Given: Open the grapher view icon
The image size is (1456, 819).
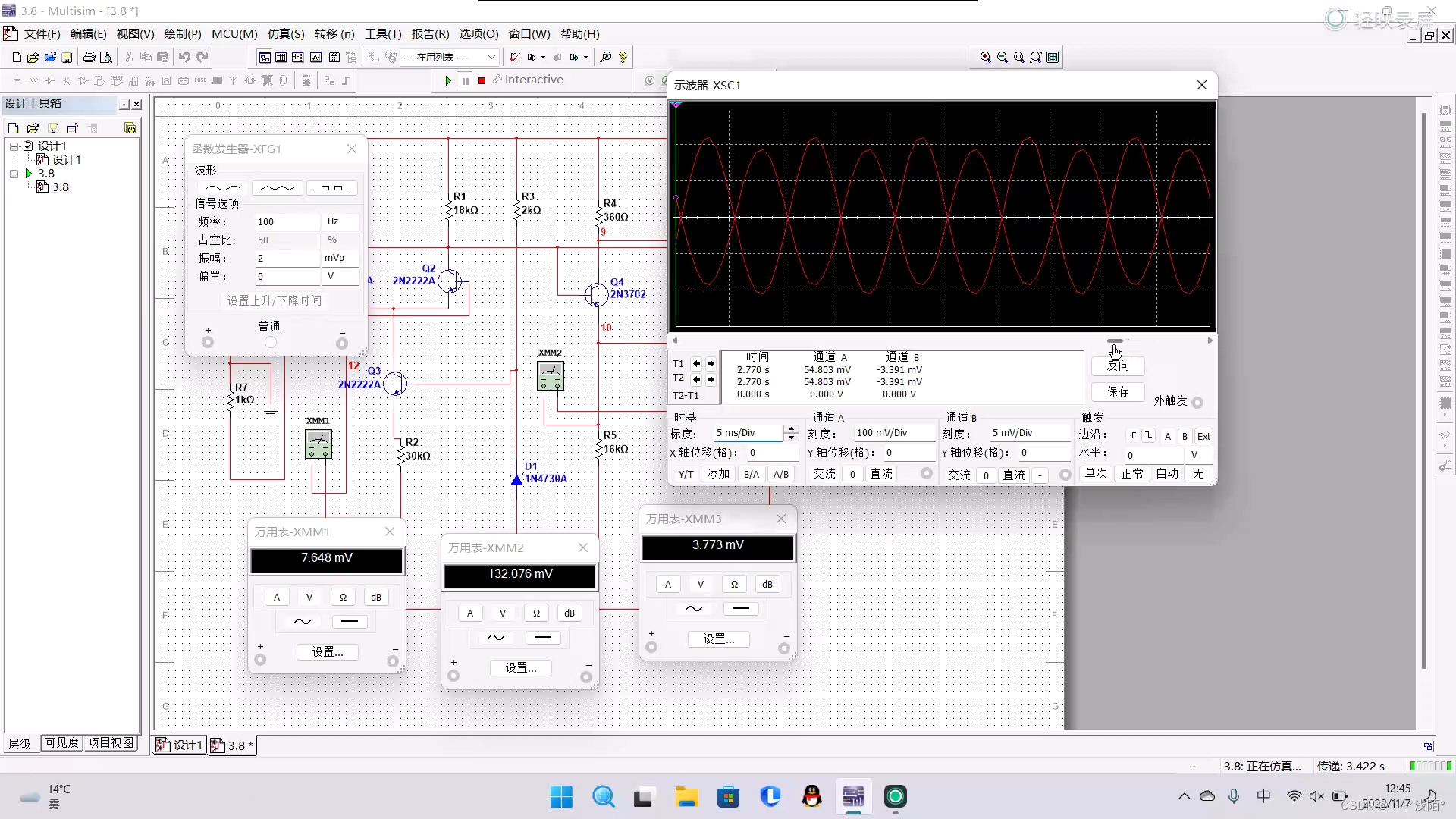Looking at the screenshot, I should point(315,58).
